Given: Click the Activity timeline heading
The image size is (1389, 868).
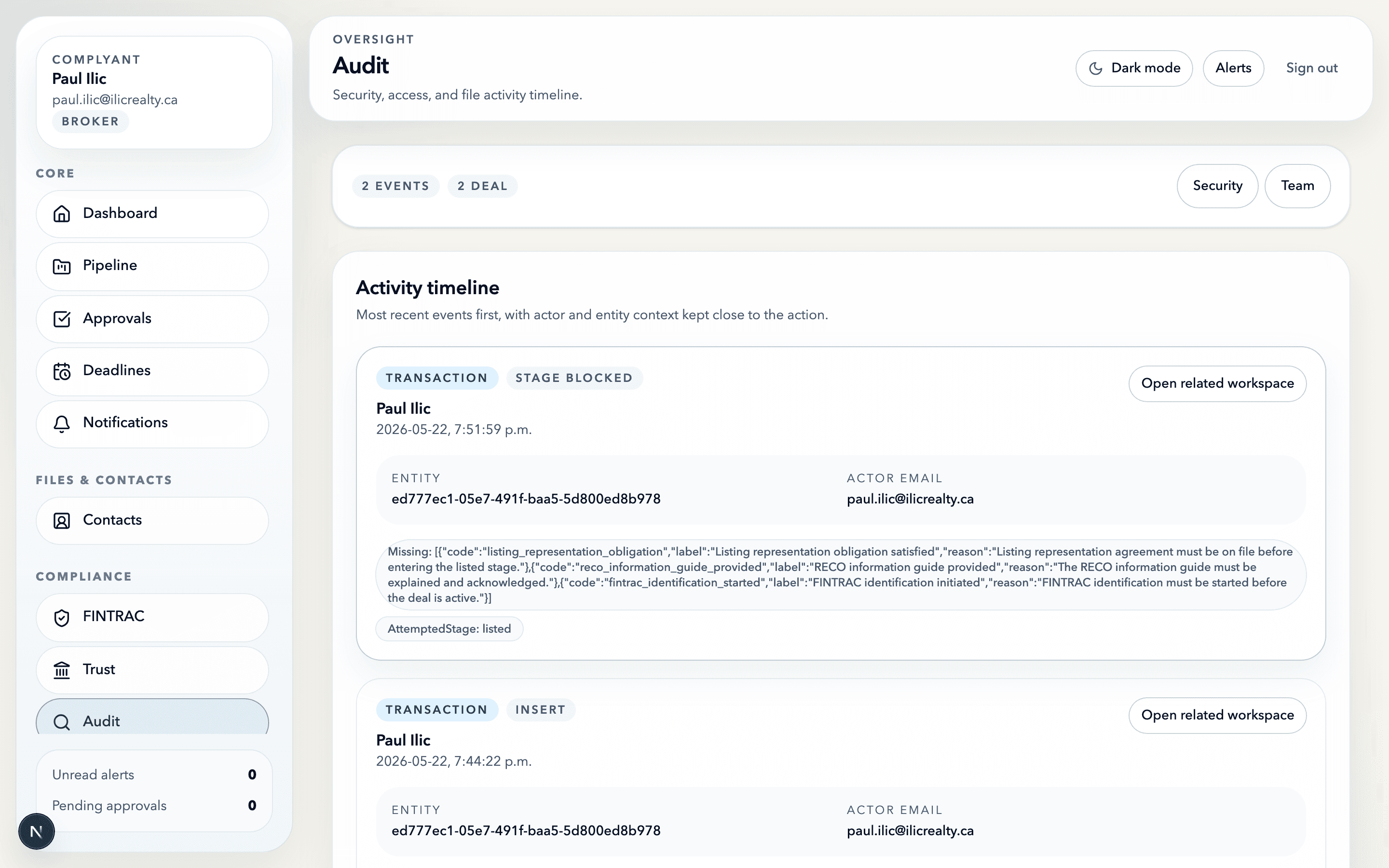Looking at the screenshot, I should point(428,287).
